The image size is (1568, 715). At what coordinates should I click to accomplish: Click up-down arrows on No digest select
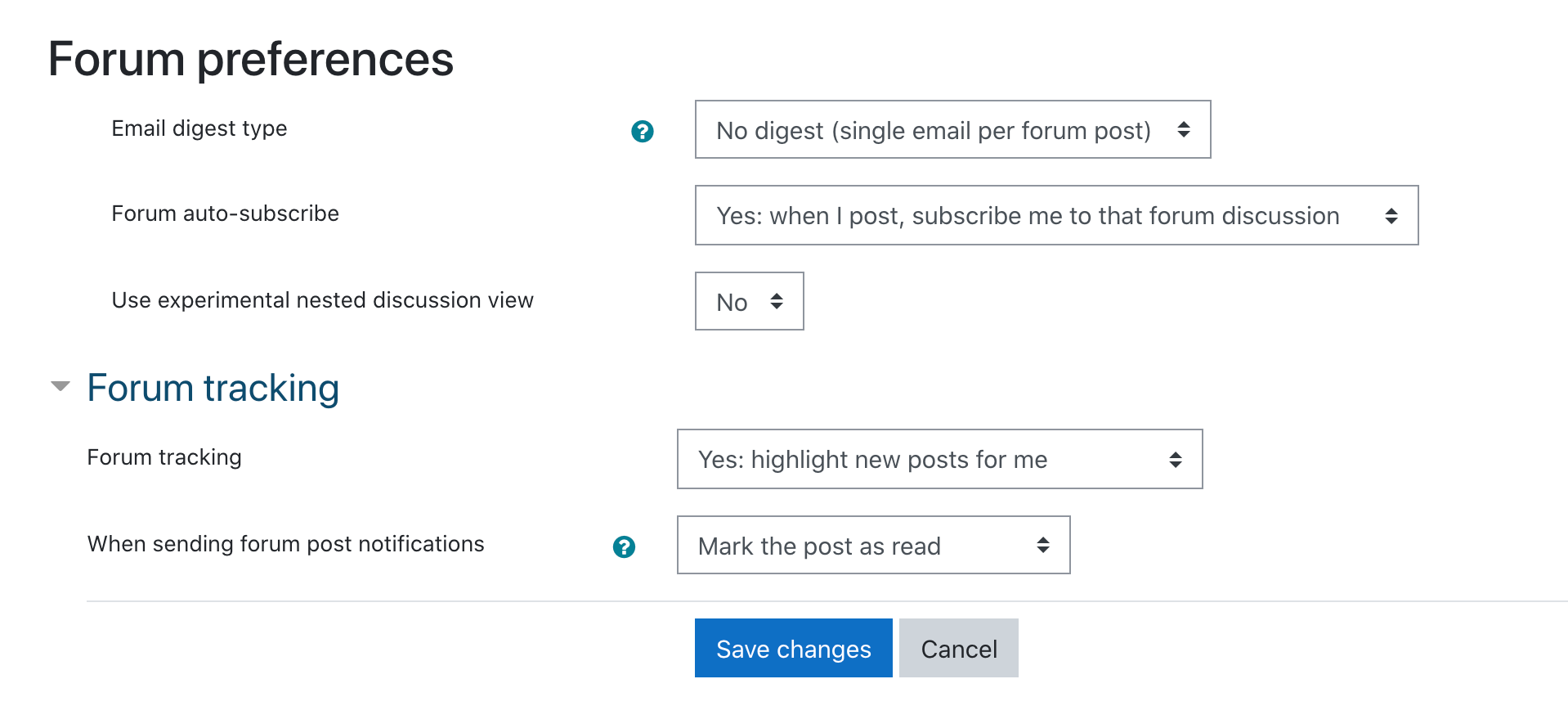[x=1183, y=129]
